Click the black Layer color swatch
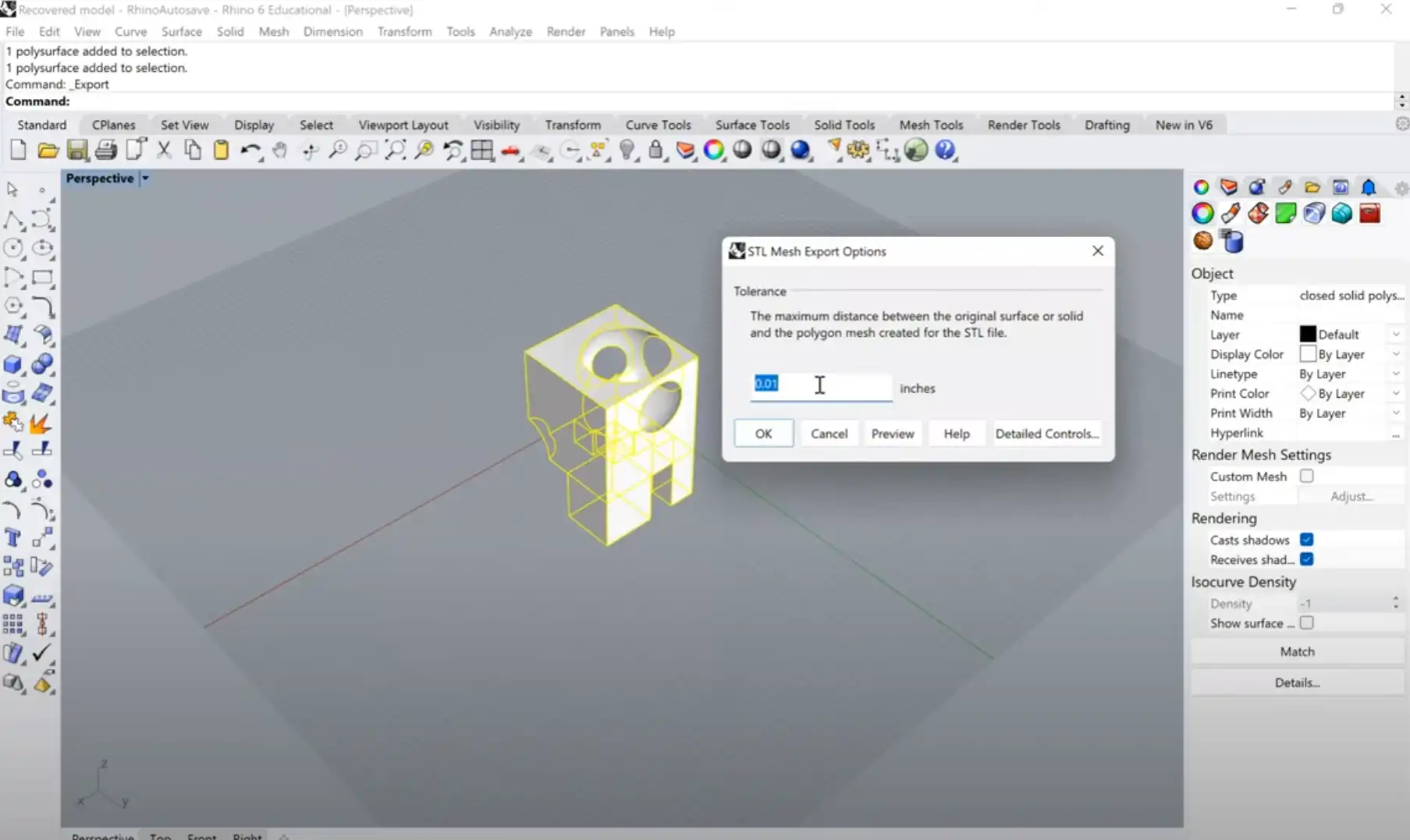The height and width of the screenshot is (840, 1410). (1308, 334)
